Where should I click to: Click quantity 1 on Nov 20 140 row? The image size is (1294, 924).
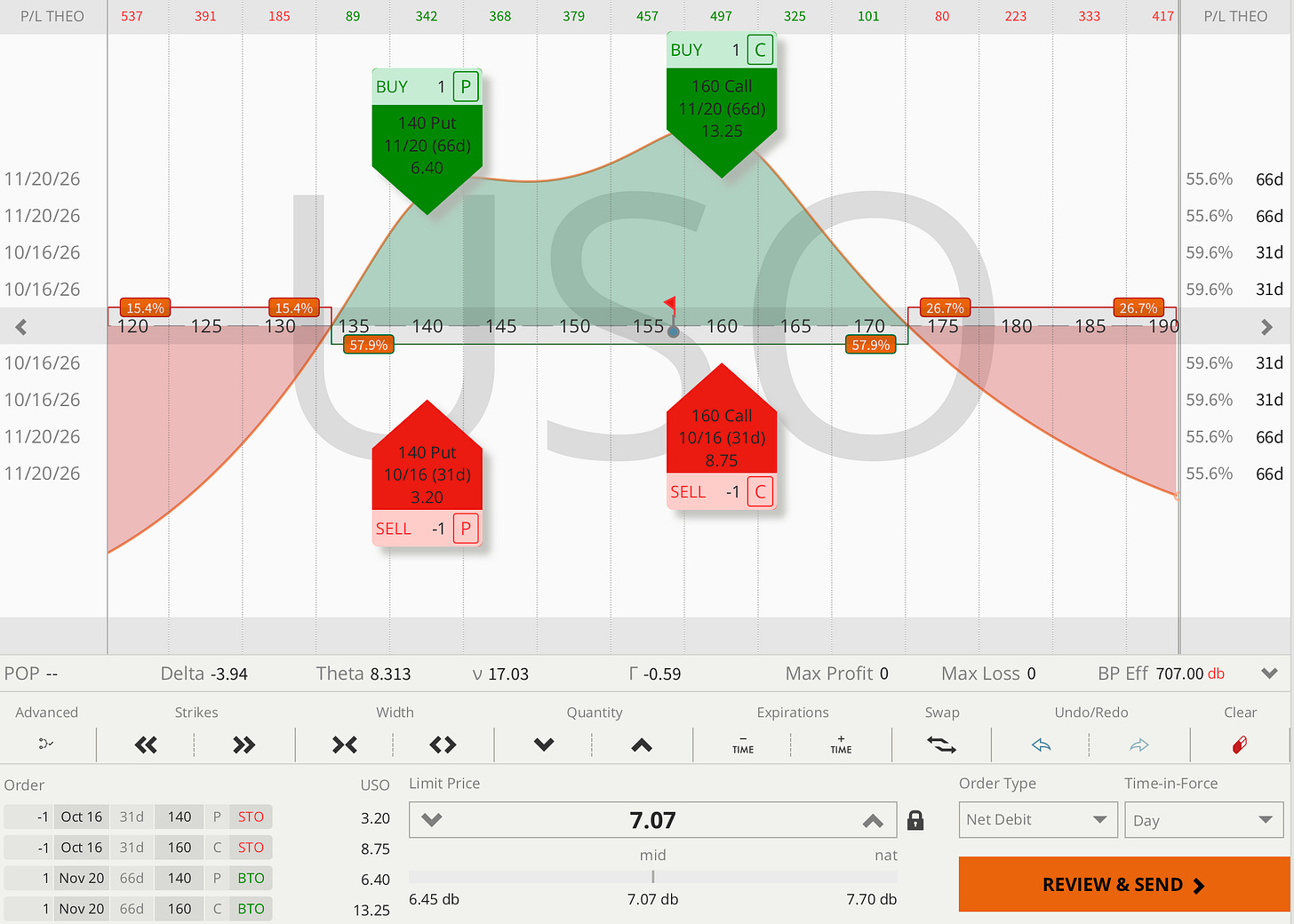pos(28,878)
